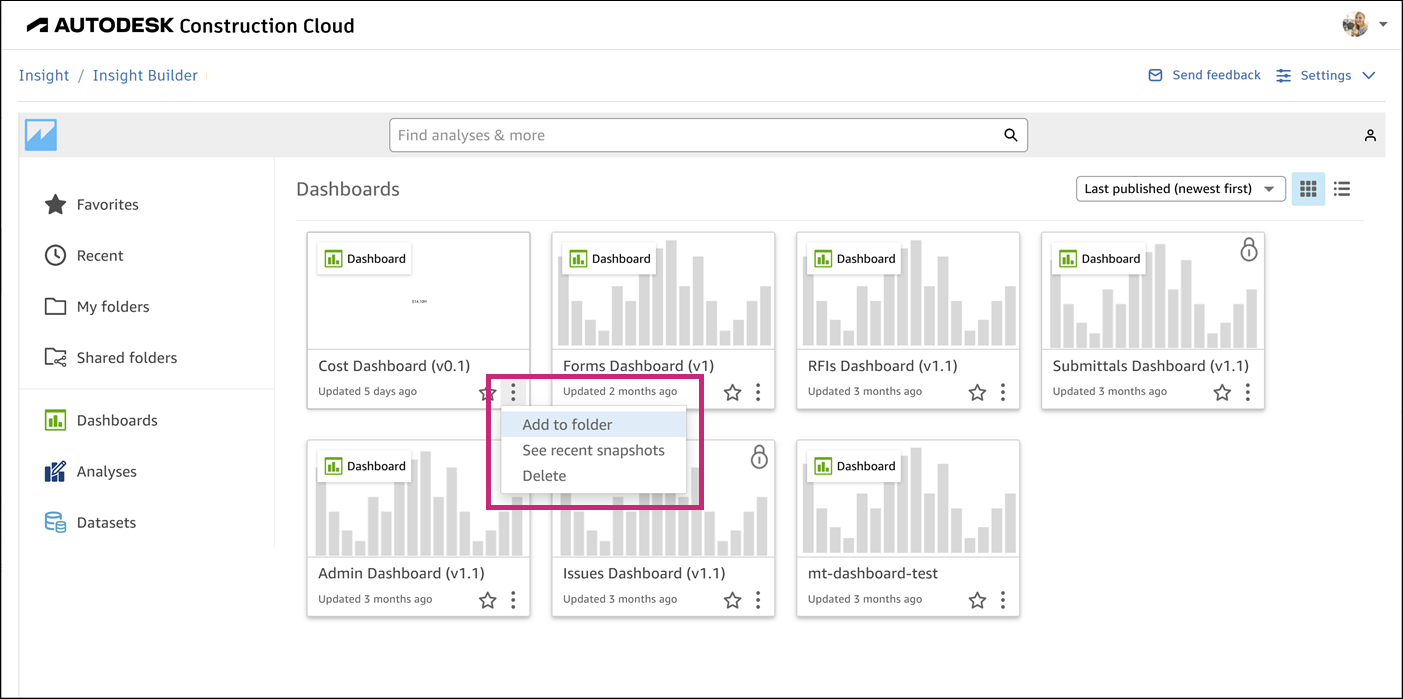Choose Delete from the context menu
This screenshot has width=1403, height=699.
coord(544,476)
